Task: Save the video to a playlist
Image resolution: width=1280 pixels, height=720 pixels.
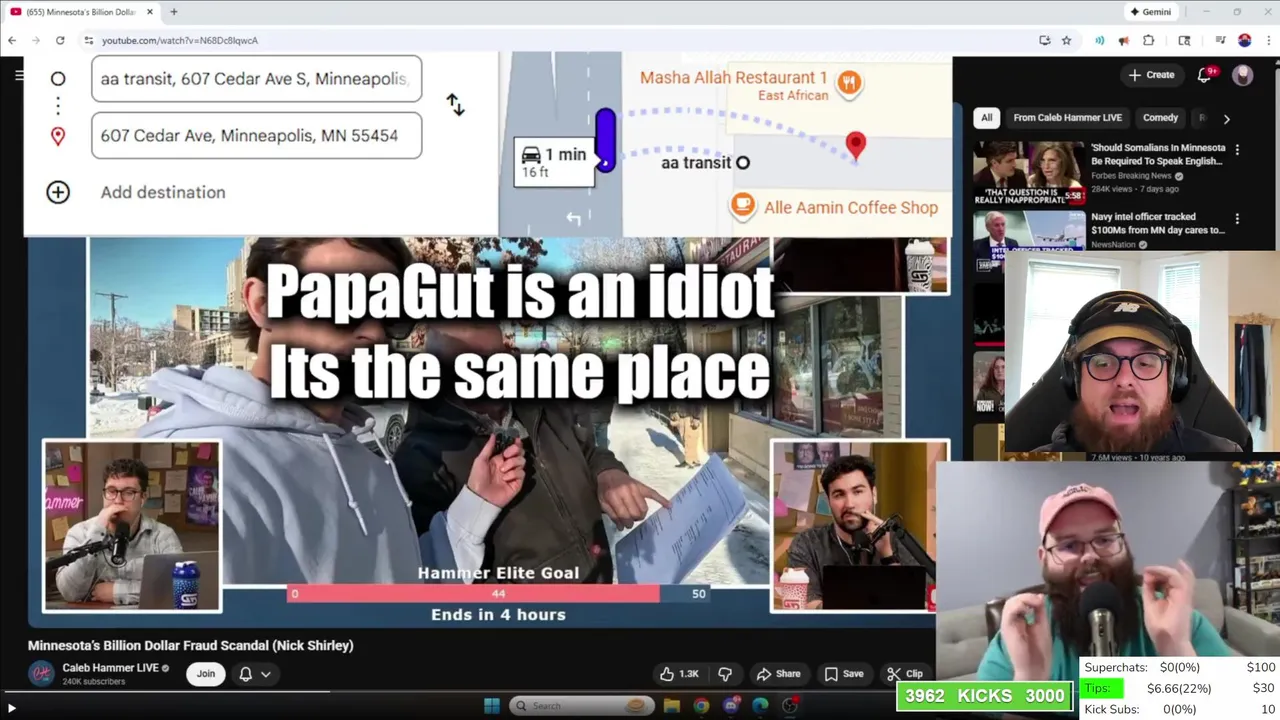Action: click(x=843, y=674)
